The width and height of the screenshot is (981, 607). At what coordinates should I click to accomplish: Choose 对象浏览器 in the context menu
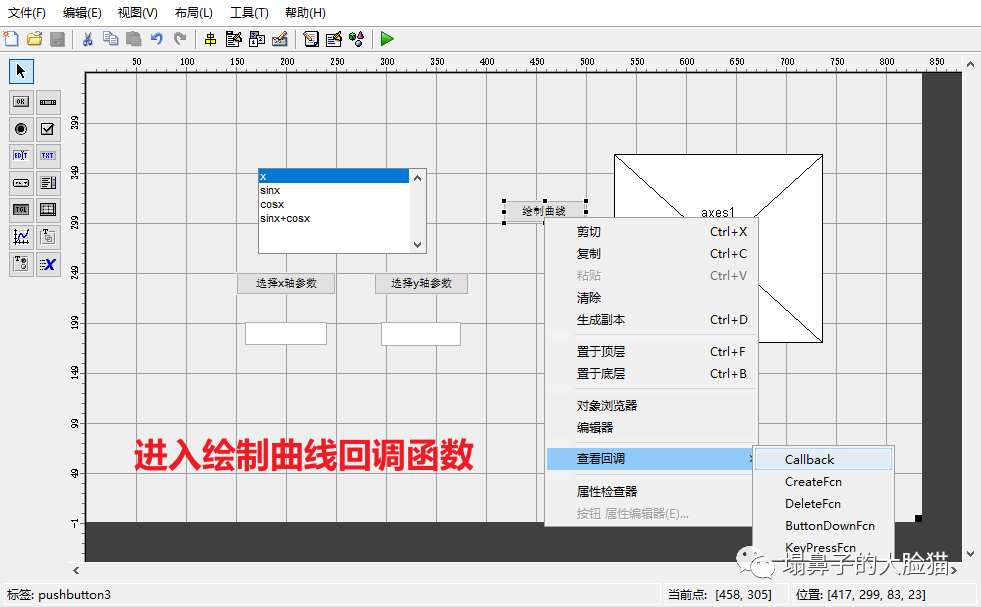coord(651,406)
